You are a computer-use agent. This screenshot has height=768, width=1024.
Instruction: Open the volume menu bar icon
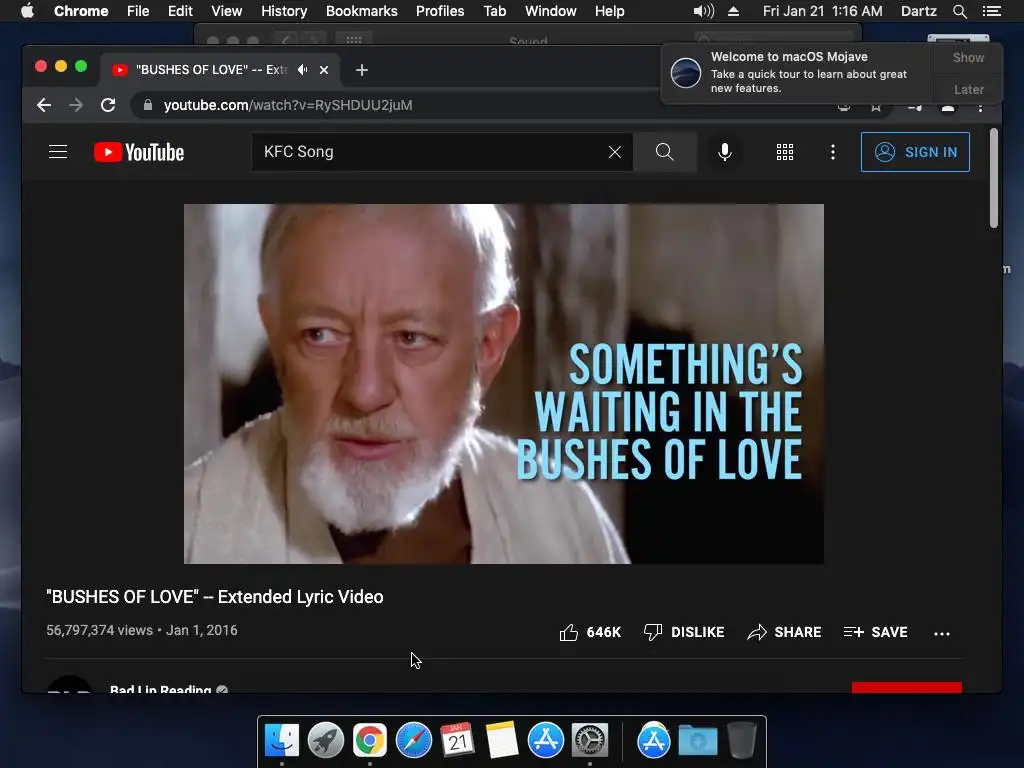click(x=703, y=11)
